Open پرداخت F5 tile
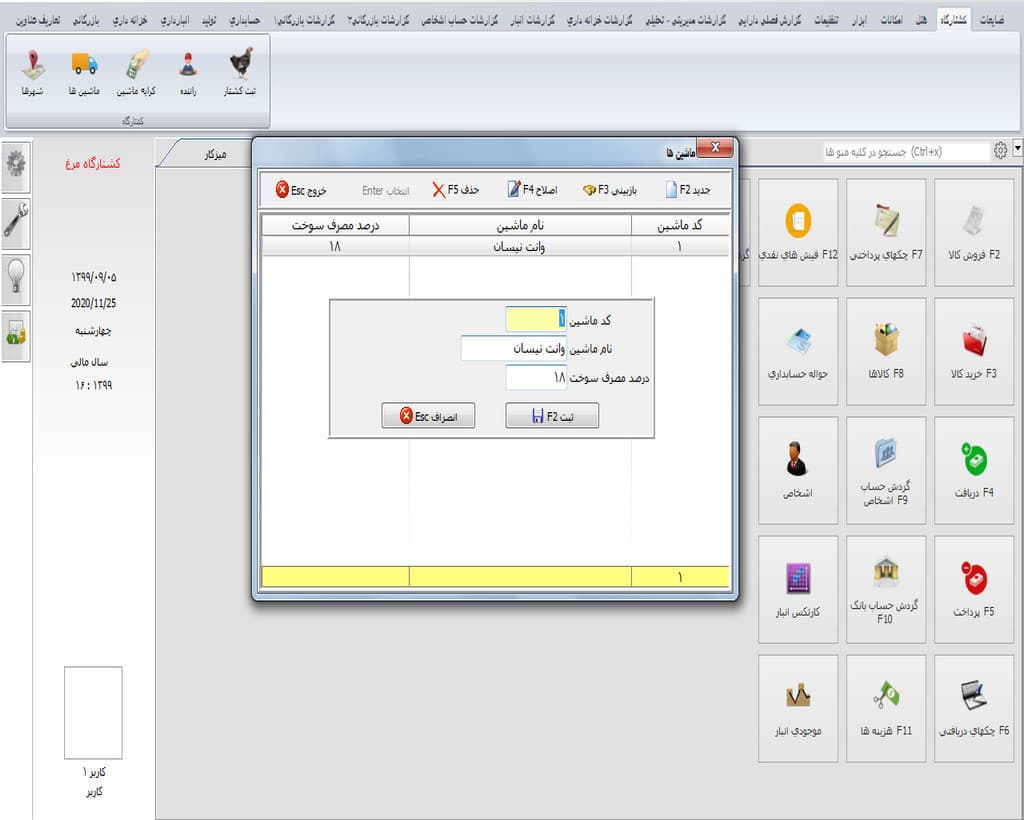This screenshot has width=1024, height=820. [974, 590]
